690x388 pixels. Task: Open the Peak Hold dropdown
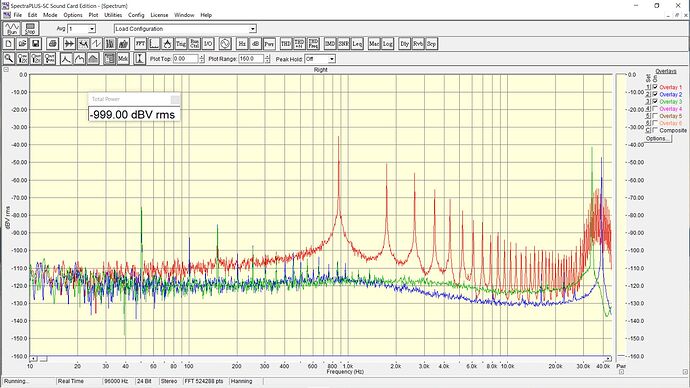tap(331, 59)
